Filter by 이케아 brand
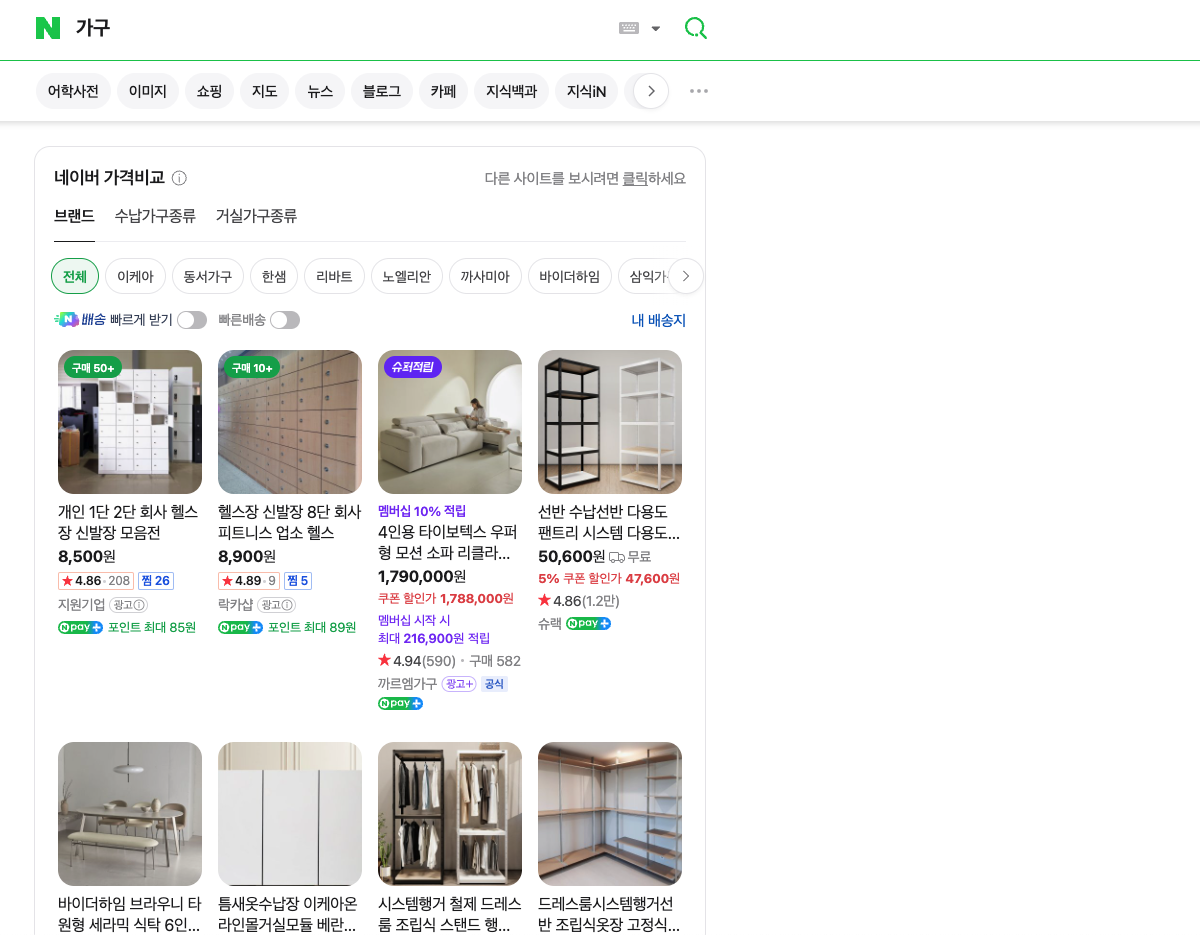 click(135, 276)
